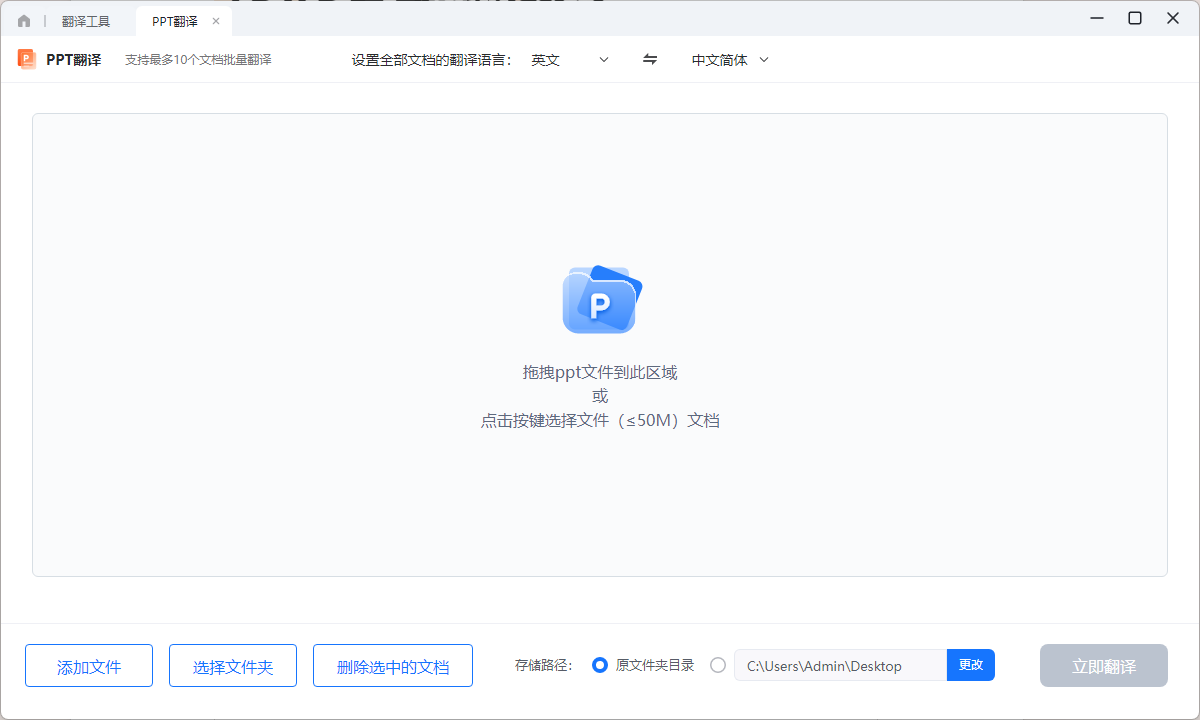The height and width of the screenshot is (720, 1200).
Task: Click the 拖拽ppt文件到此区域 text
Action: [x=600, y=373]
